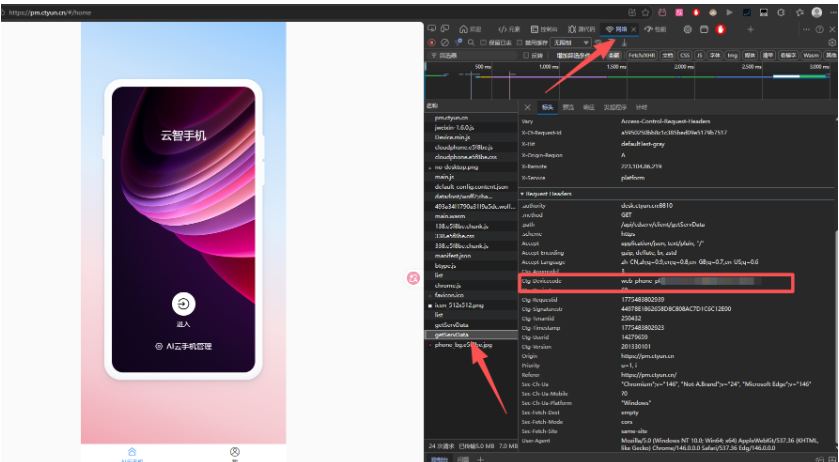
Task: Click the favorites star in address bar
Action: (x=646, y=12)
